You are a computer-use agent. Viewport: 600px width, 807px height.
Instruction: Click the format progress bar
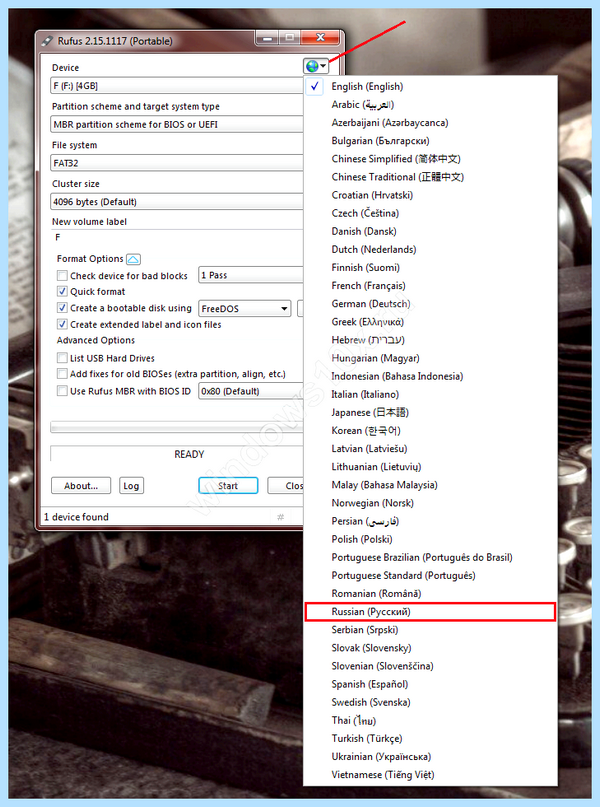177,427
